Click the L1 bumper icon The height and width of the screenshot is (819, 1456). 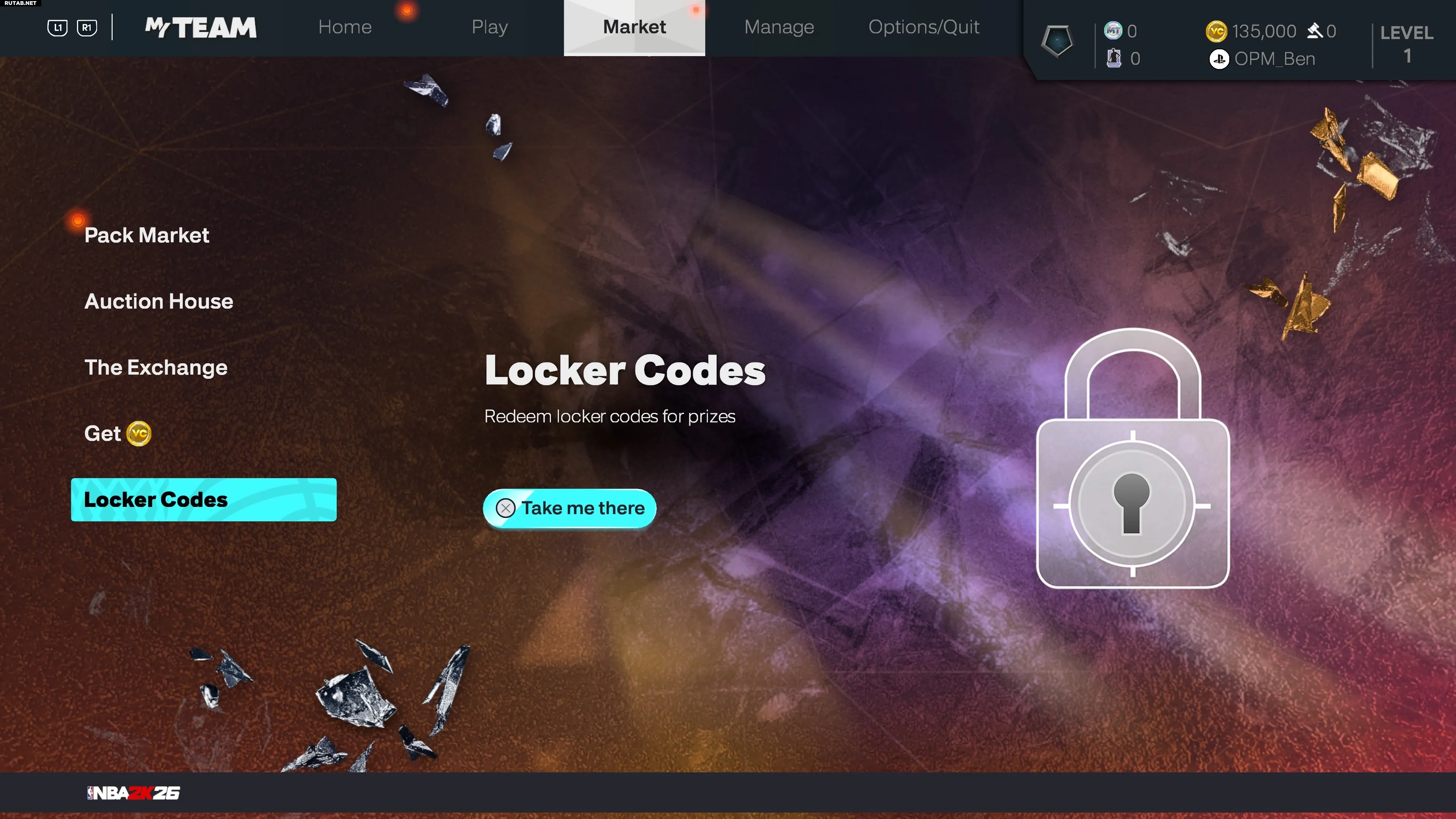[58, 27]
